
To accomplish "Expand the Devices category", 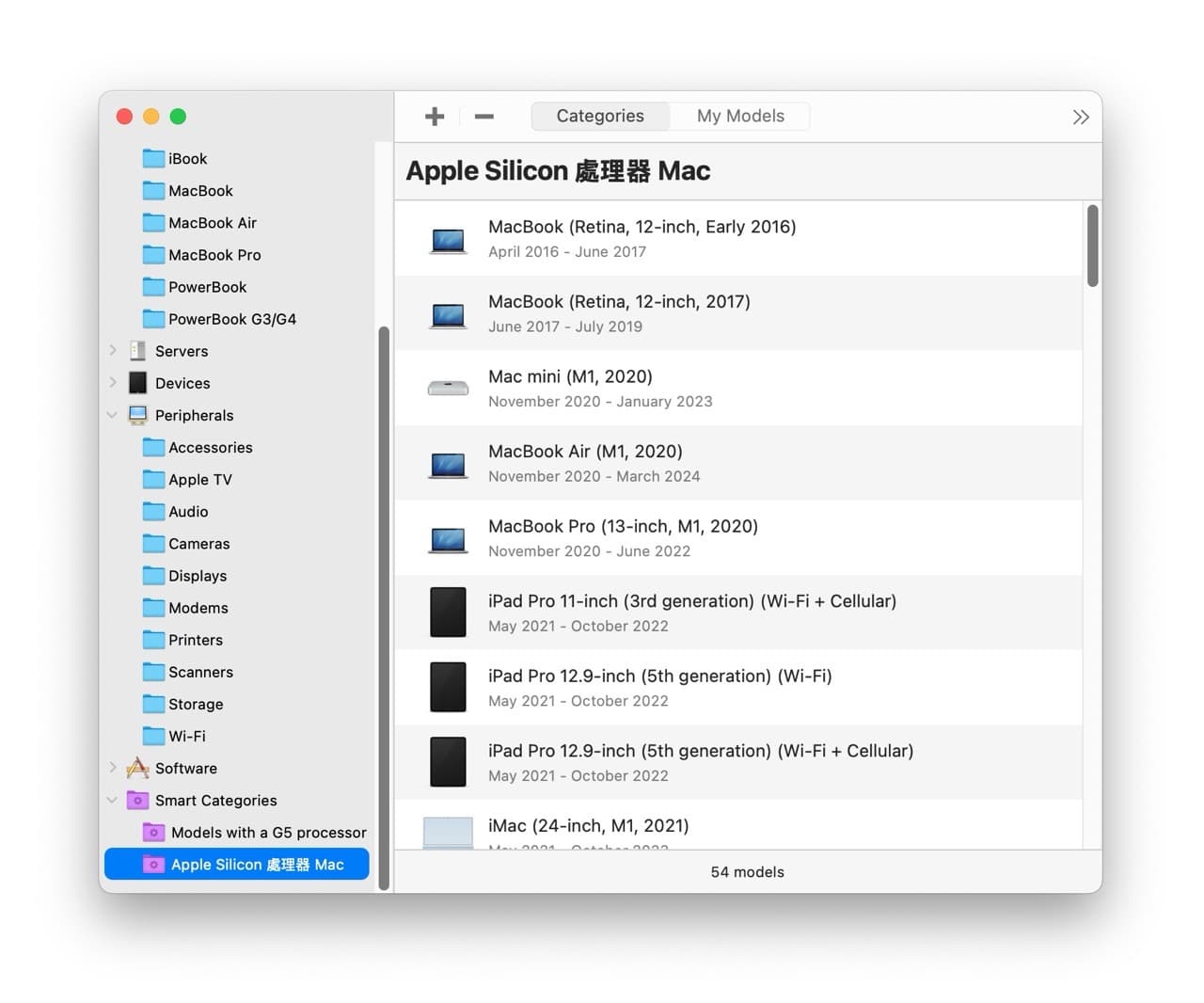I will pyautogui.click(x=113, y=382).
